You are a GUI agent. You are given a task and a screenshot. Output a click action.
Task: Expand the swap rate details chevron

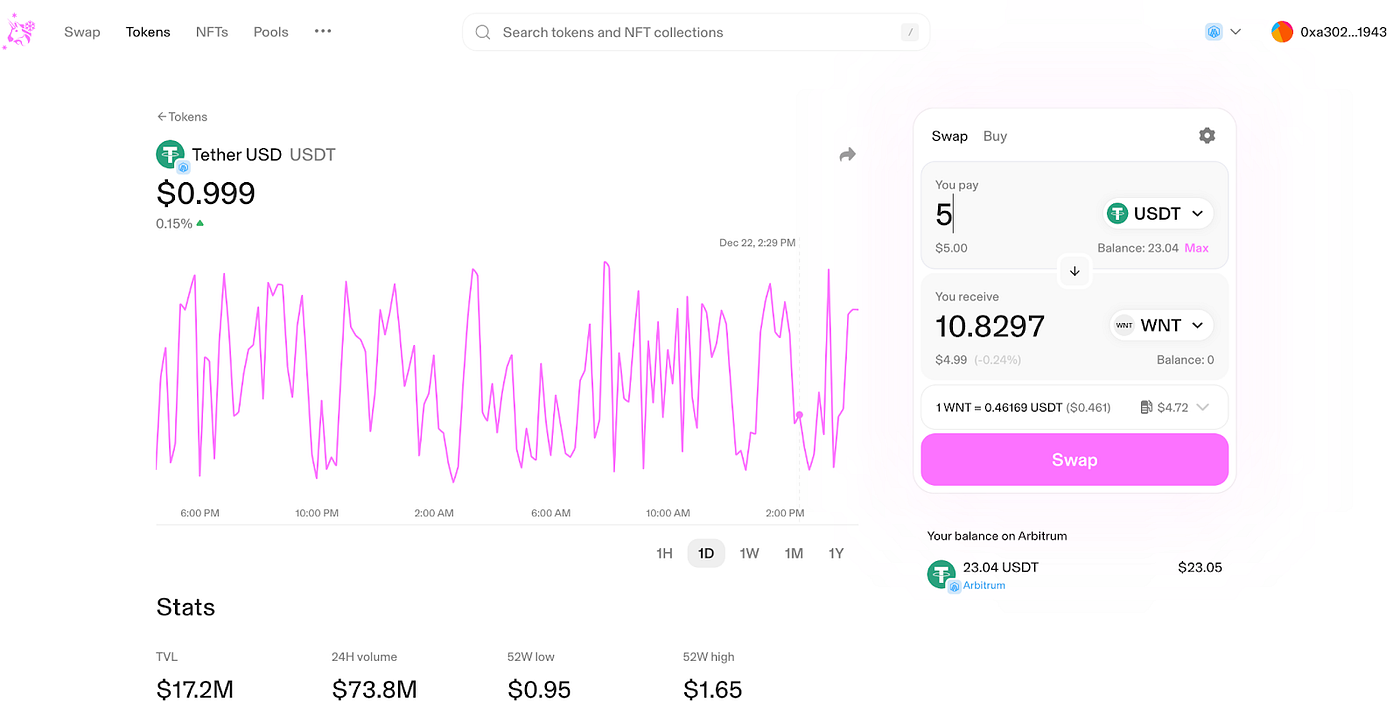pos(1203,407)
